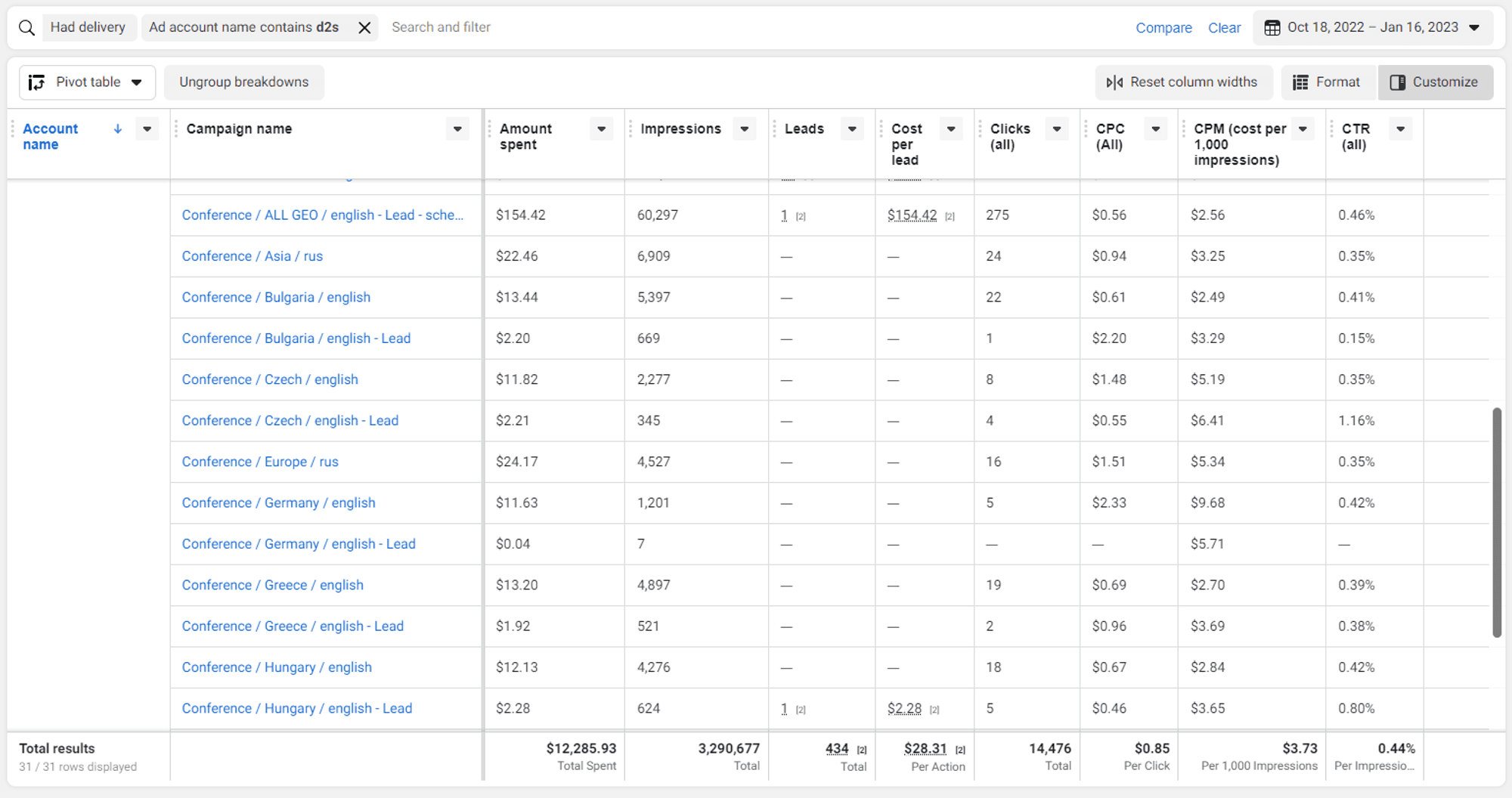Open the date range calendar icon

[x=1272, y=27]
